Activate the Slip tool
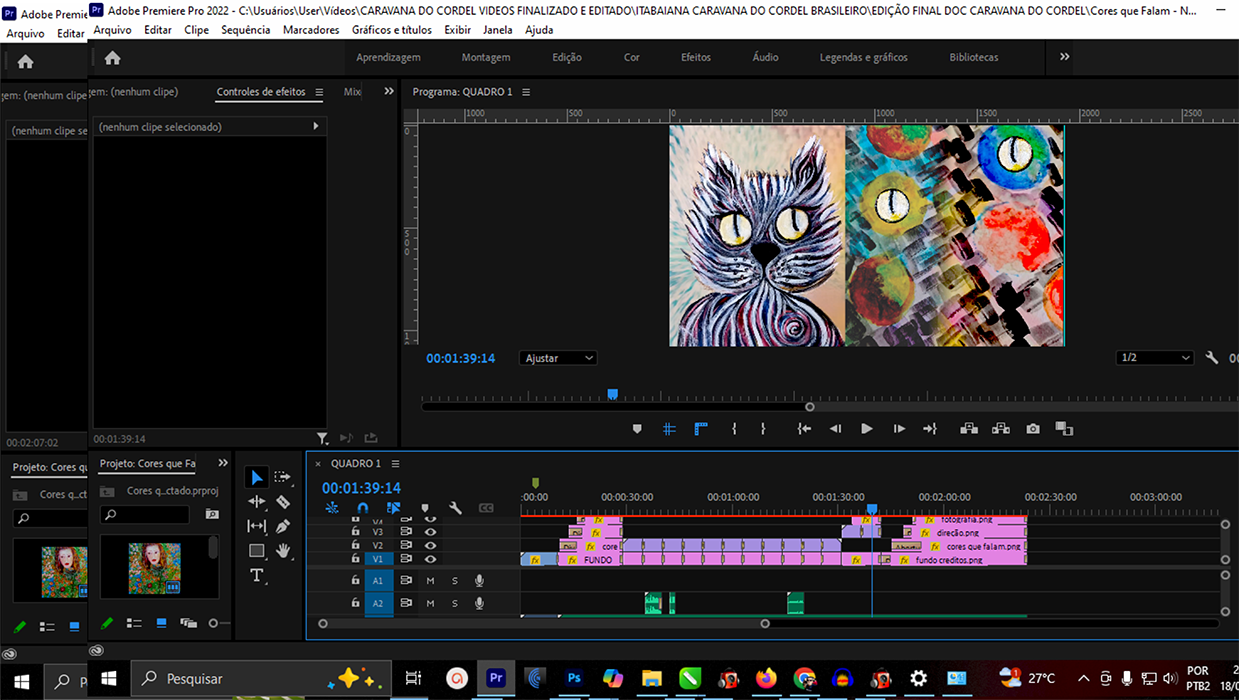Screen dimensions: 1239x700 point(257,526)
